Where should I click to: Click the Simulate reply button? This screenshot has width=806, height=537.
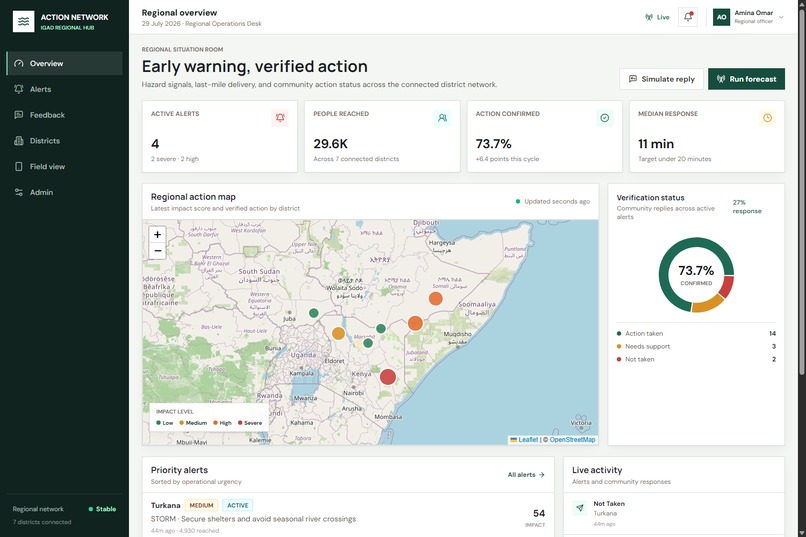pos(661,79)
